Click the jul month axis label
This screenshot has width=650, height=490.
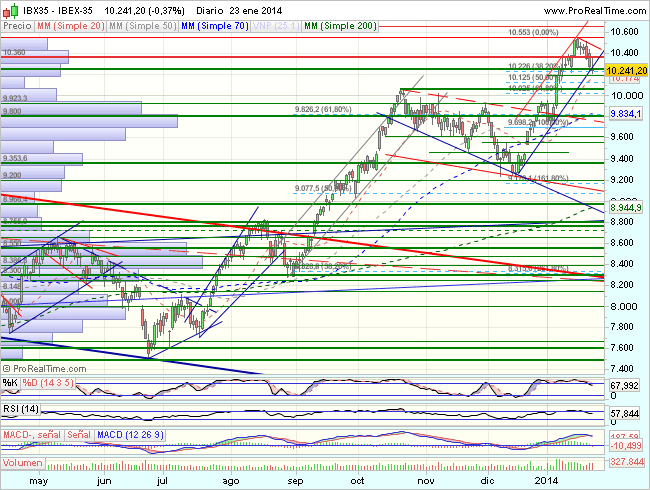(162, 481)
